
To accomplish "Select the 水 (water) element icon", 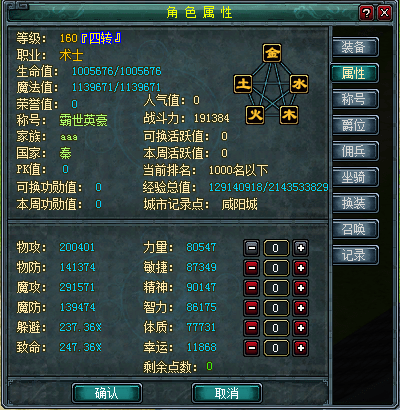I will click(x=299, y=84).
